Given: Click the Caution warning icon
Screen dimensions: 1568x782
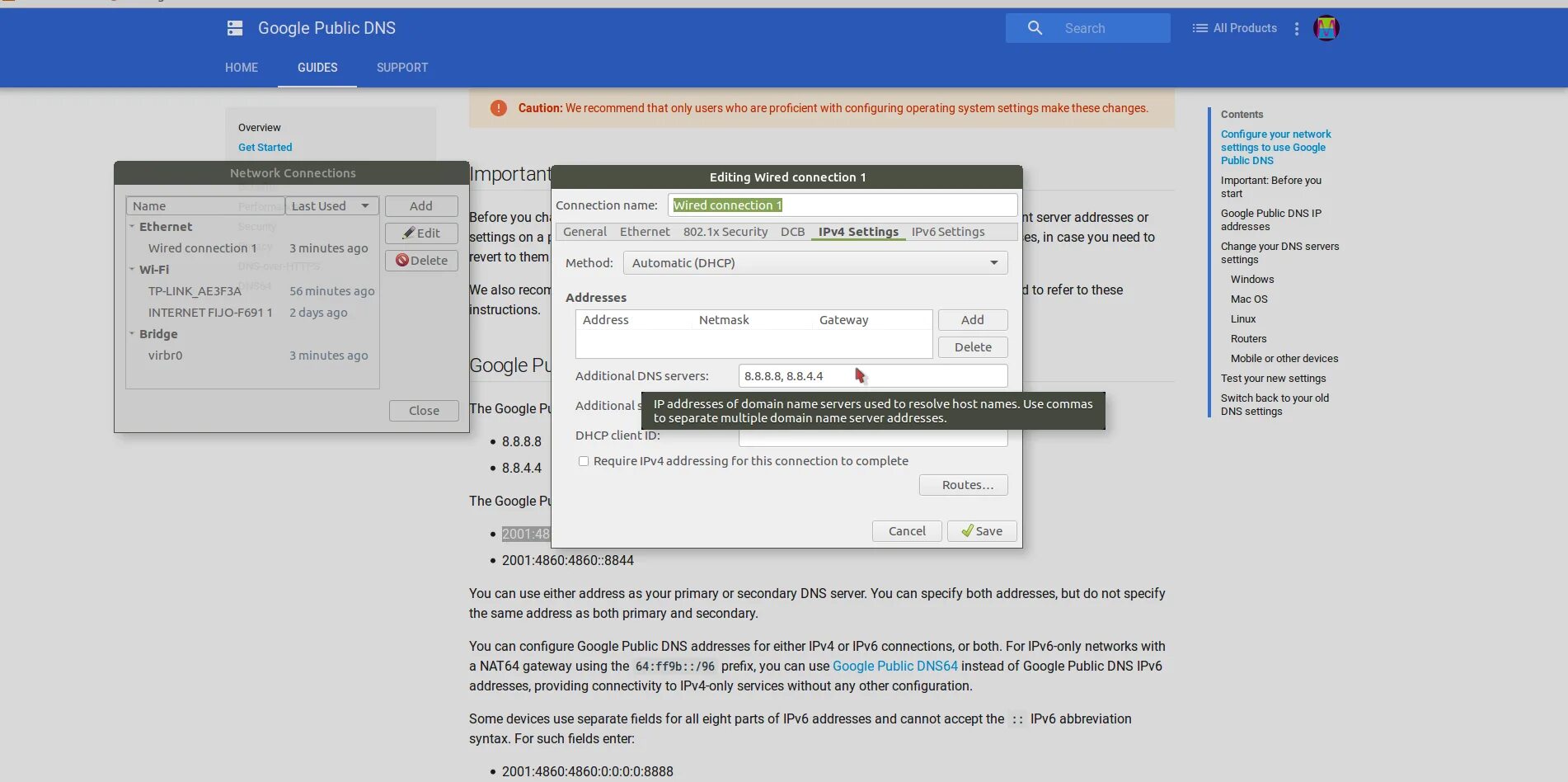Looking at the screenshot, I should [499, 108].
